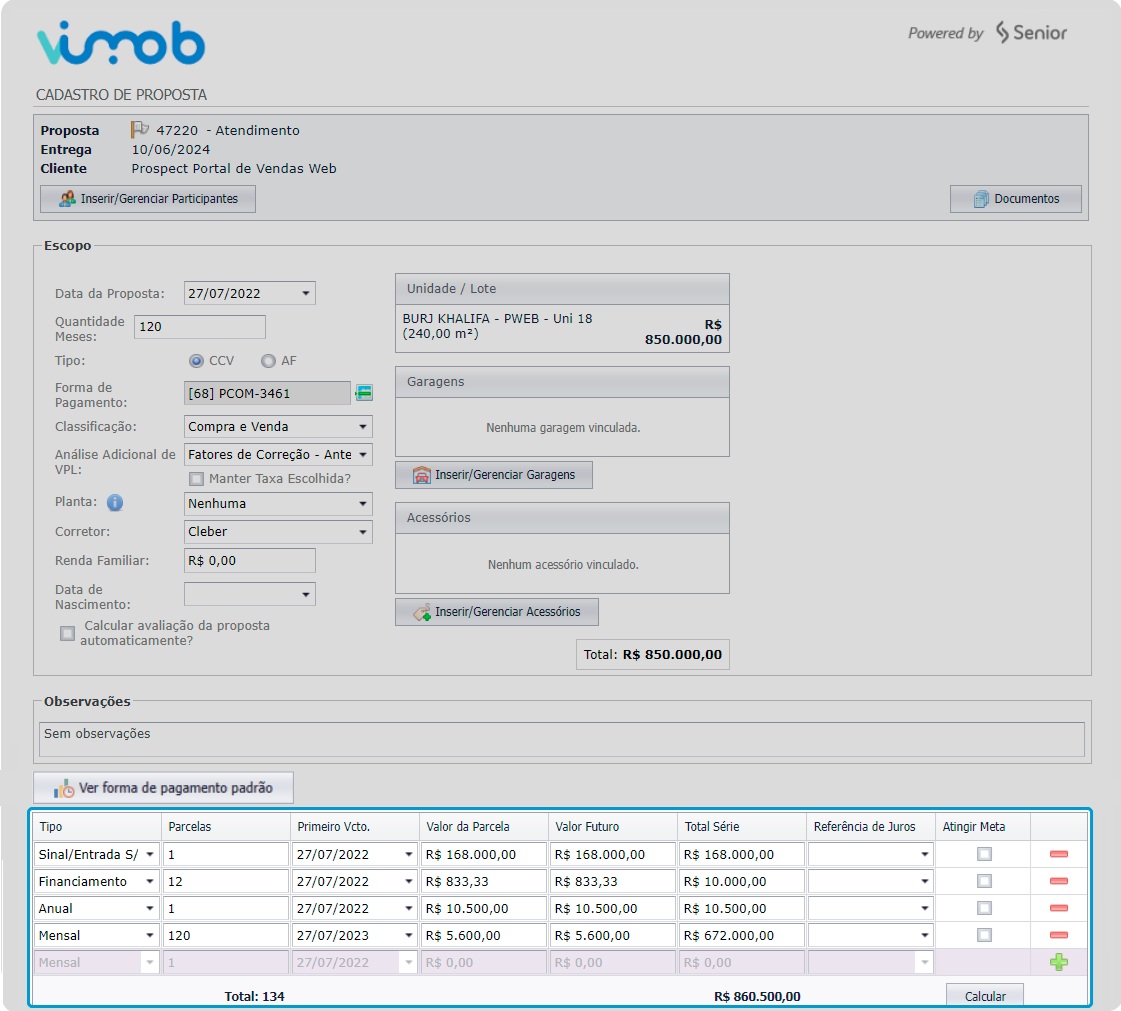Open the Planta dropdown showing Nenhuma
Screen dimensions: 1121x1011
click(363, 503)
